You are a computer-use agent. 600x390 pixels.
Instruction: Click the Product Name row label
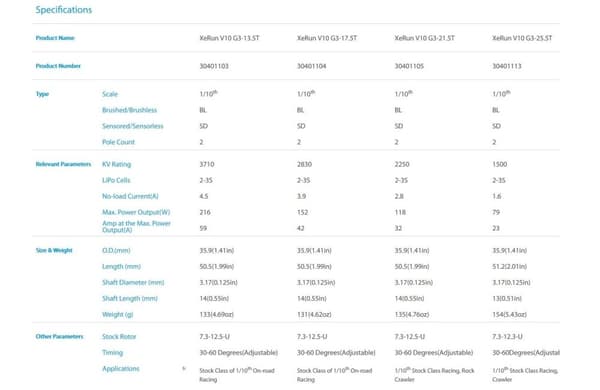click(x=55, y=38)
